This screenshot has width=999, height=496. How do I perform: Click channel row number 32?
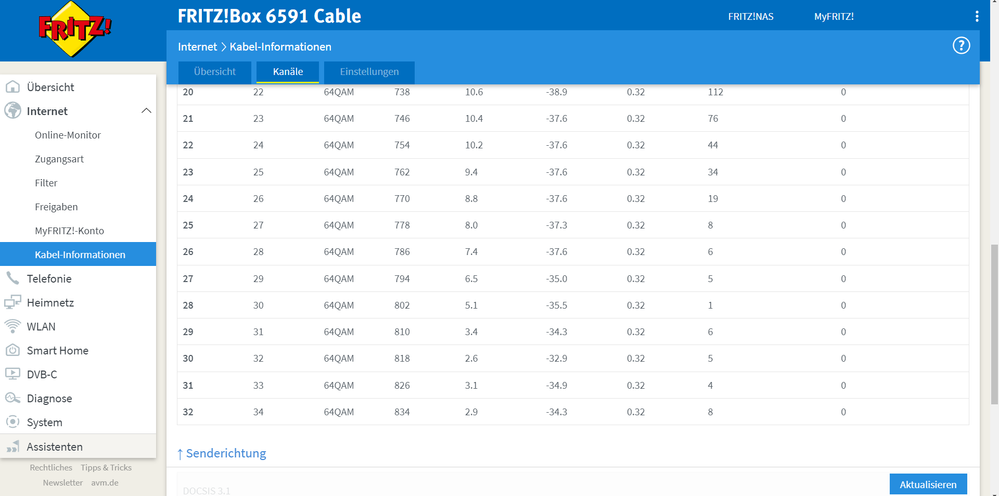[x=188, y=412]
